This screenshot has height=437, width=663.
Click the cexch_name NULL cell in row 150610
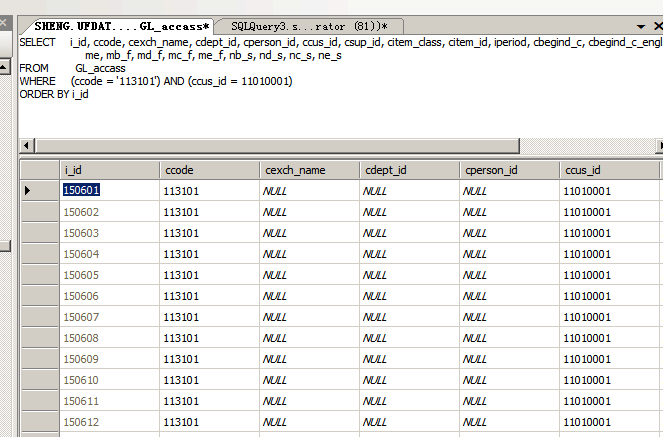[309, 380]
